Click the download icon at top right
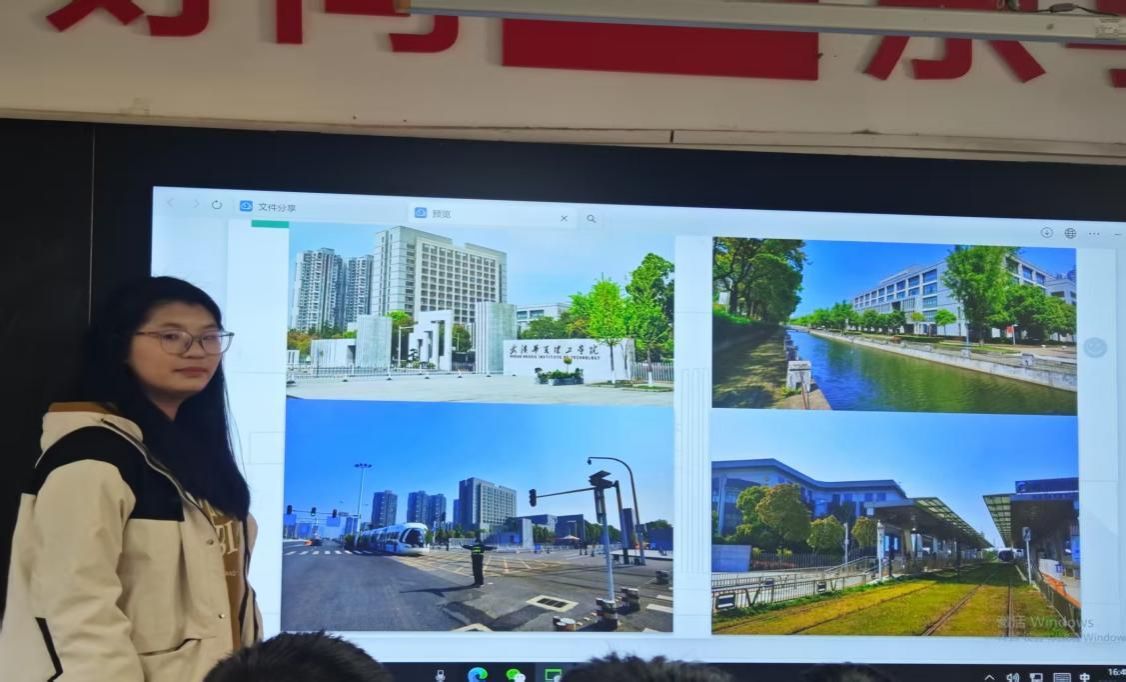 pyautogui.click(x=1046, y=232)
